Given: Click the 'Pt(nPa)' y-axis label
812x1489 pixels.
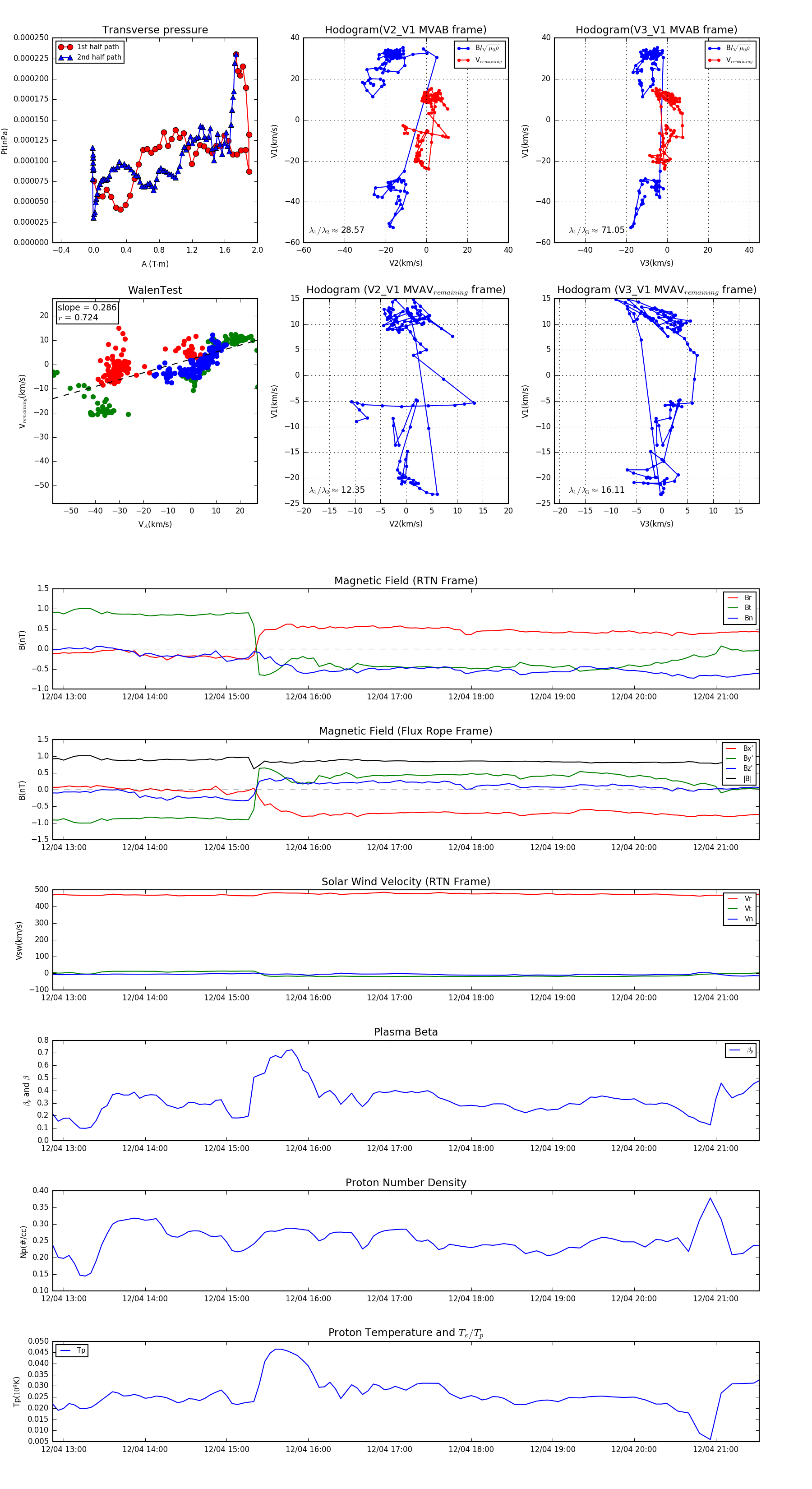Looking at the screenshot, I should 5,141.
